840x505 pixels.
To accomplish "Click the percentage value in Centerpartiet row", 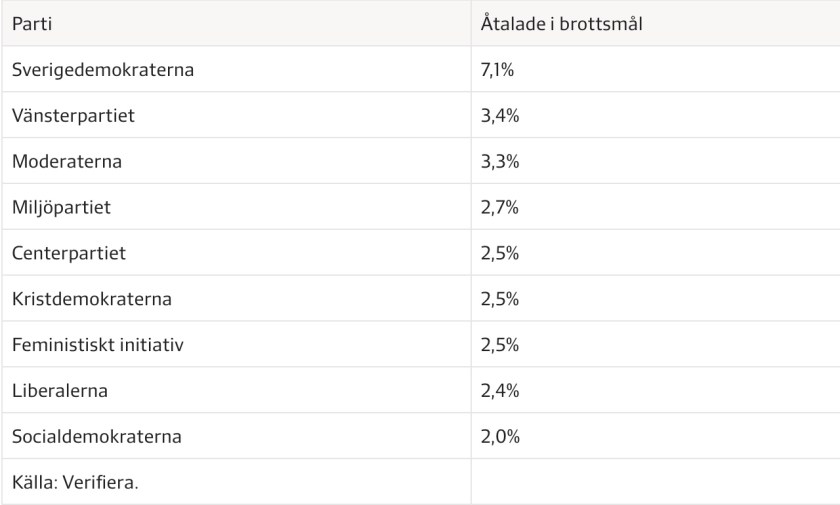I will click(x=500, y=253).
